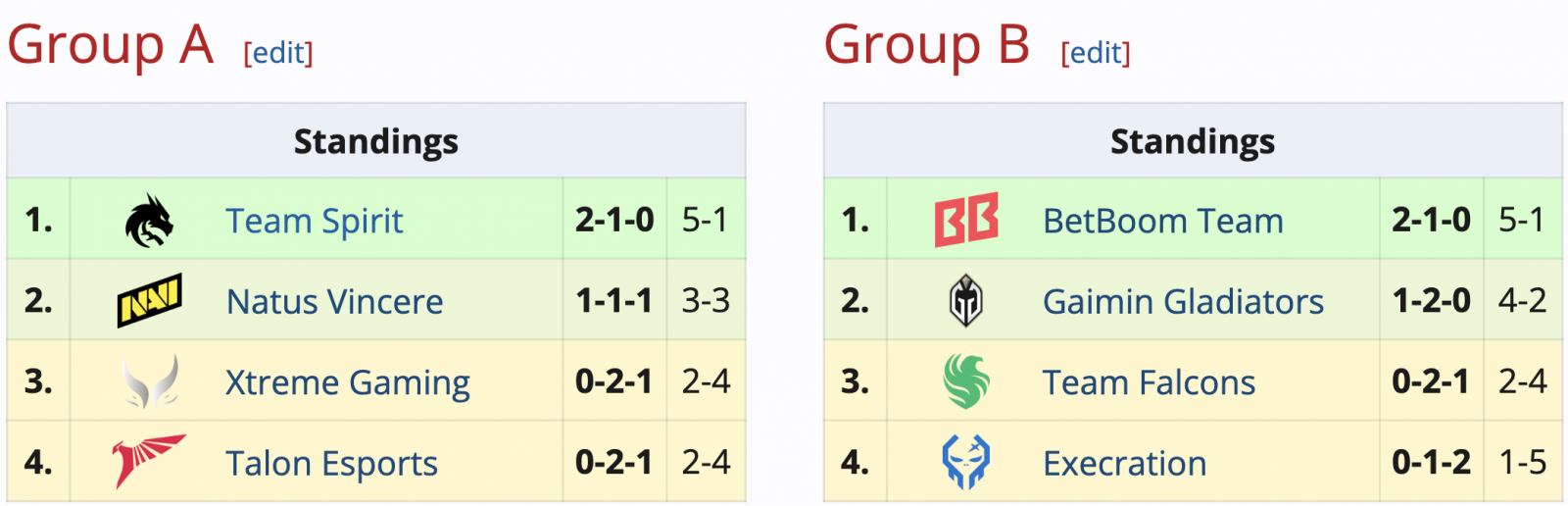Open the Team Spirit link
1568x506 pixels.
coord(315,221)
